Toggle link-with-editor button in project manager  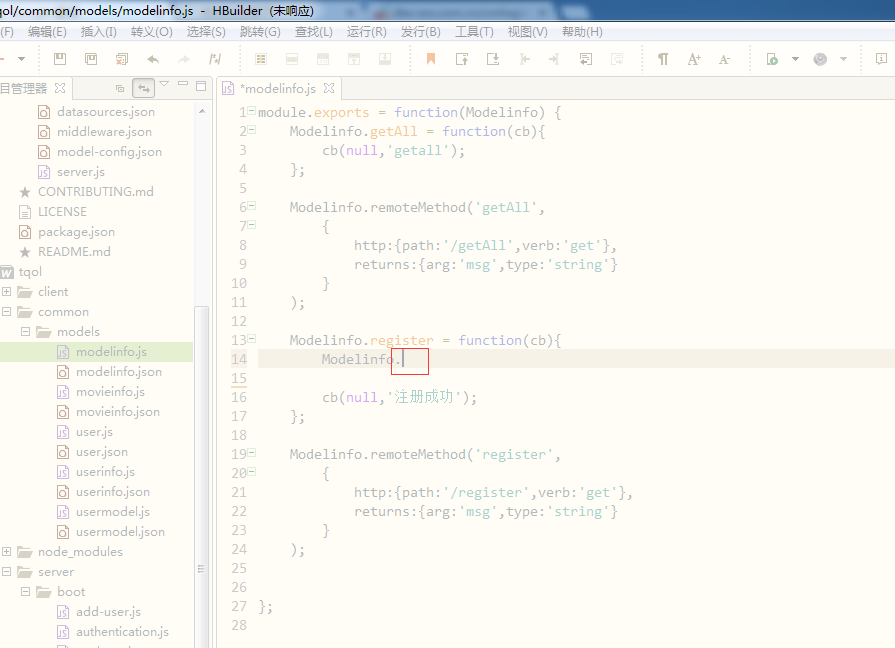click(x=144, y=88)
